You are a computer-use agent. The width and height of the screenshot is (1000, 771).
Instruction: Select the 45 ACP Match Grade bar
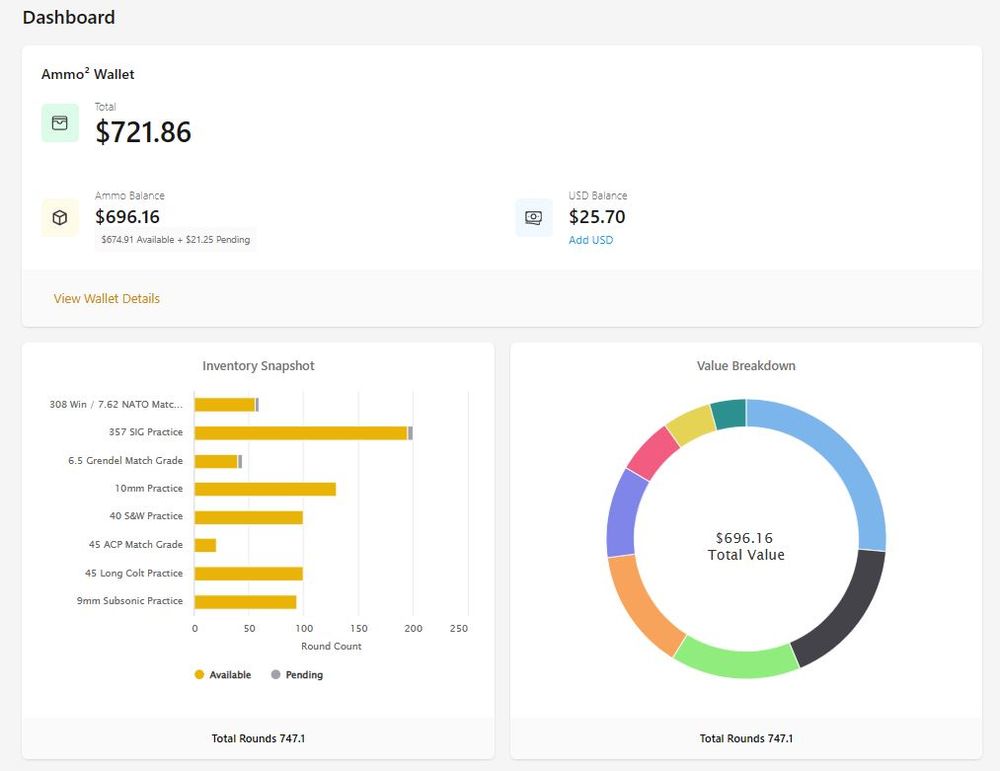coord(205,545)
